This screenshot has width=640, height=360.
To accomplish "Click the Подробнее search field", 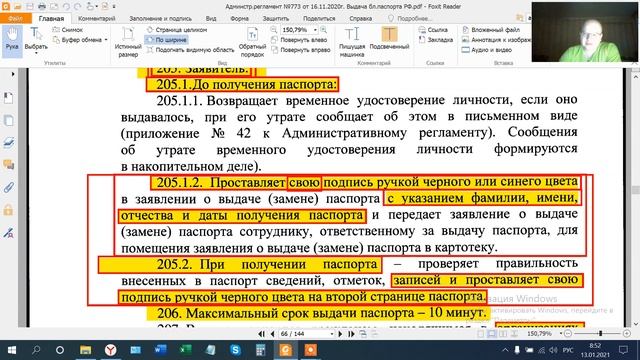I will 411,18.
